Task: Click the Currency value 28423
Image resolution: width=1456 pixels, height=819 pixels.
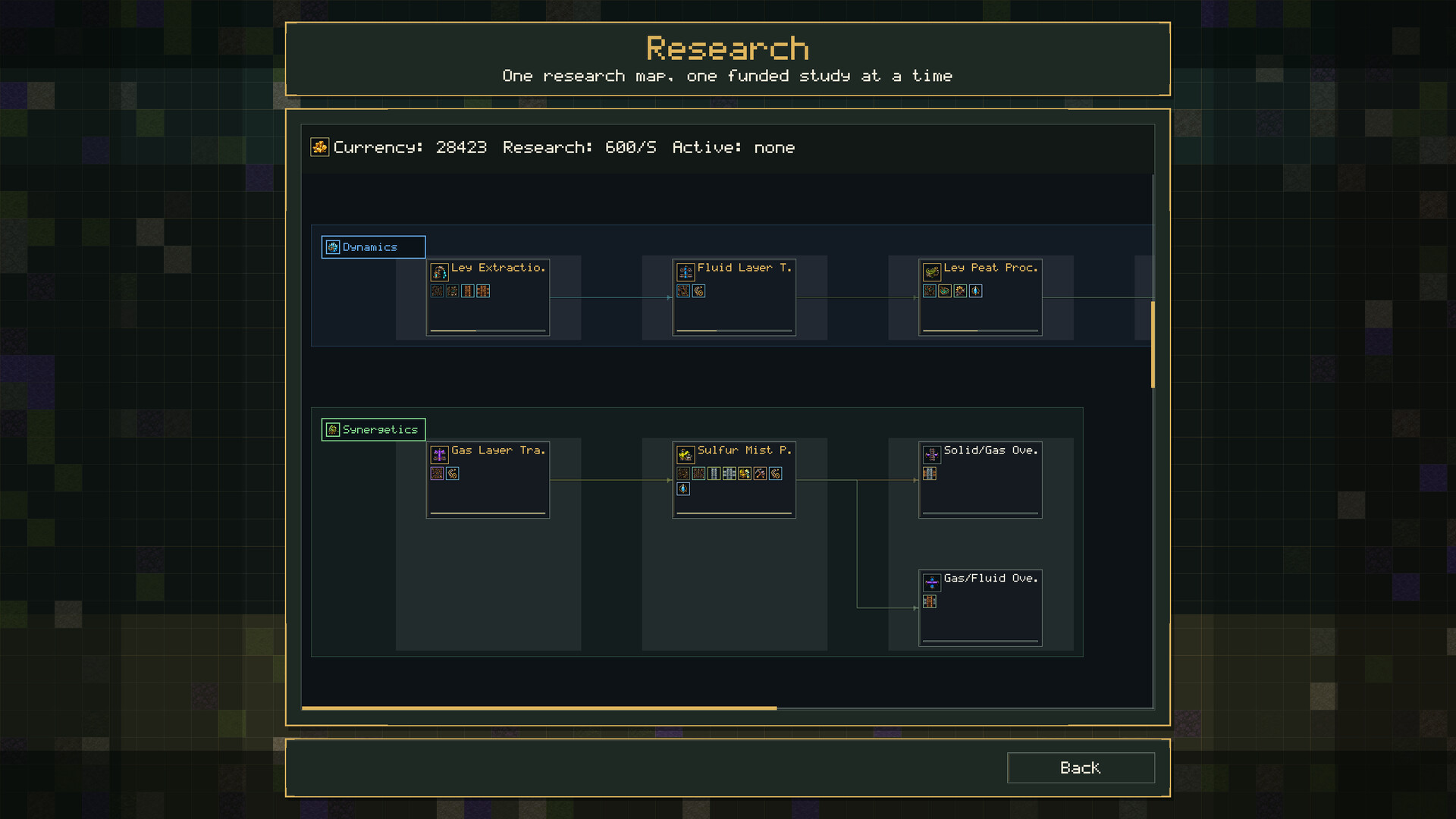Action: click(461, 148)
